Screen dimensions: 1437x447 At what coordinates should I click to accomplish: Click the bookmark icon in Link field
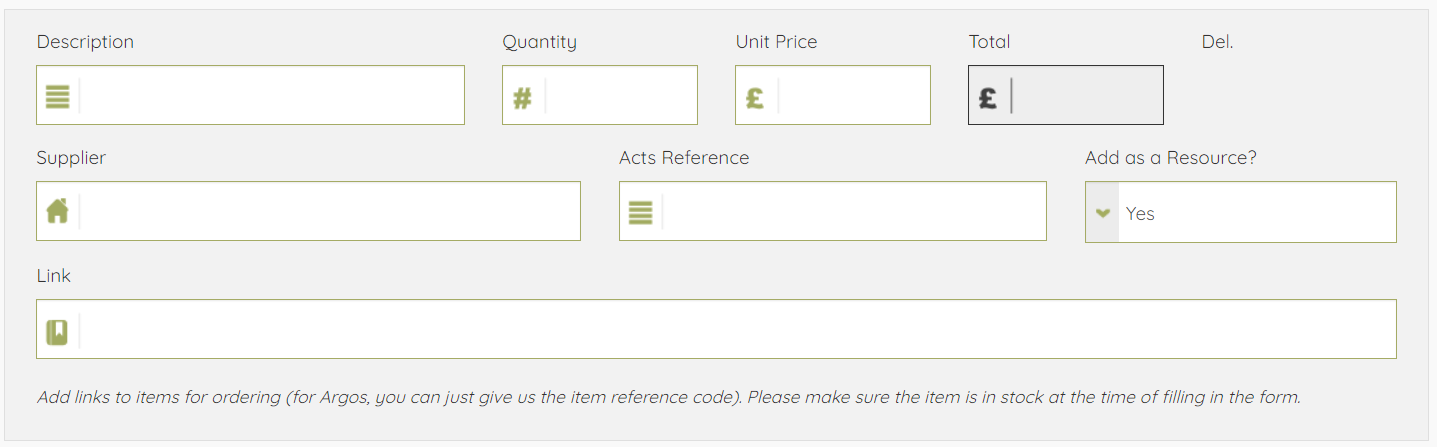point(57,331)
